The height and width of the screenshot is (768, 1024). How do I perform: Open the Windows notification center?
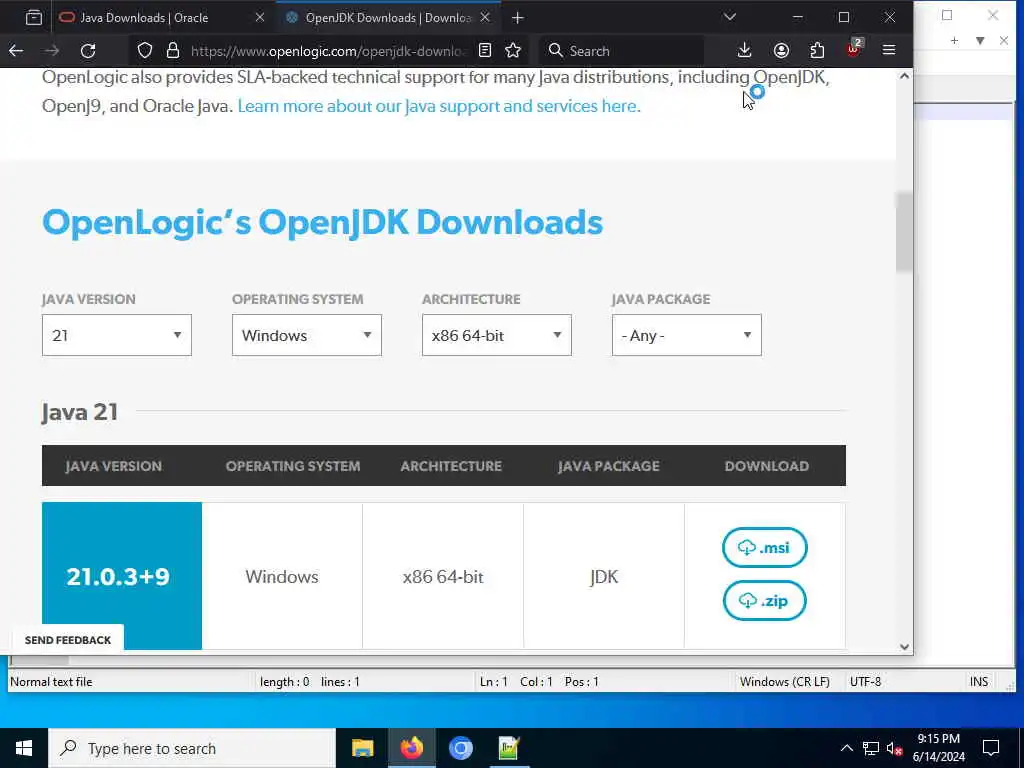tap(991, 748)
